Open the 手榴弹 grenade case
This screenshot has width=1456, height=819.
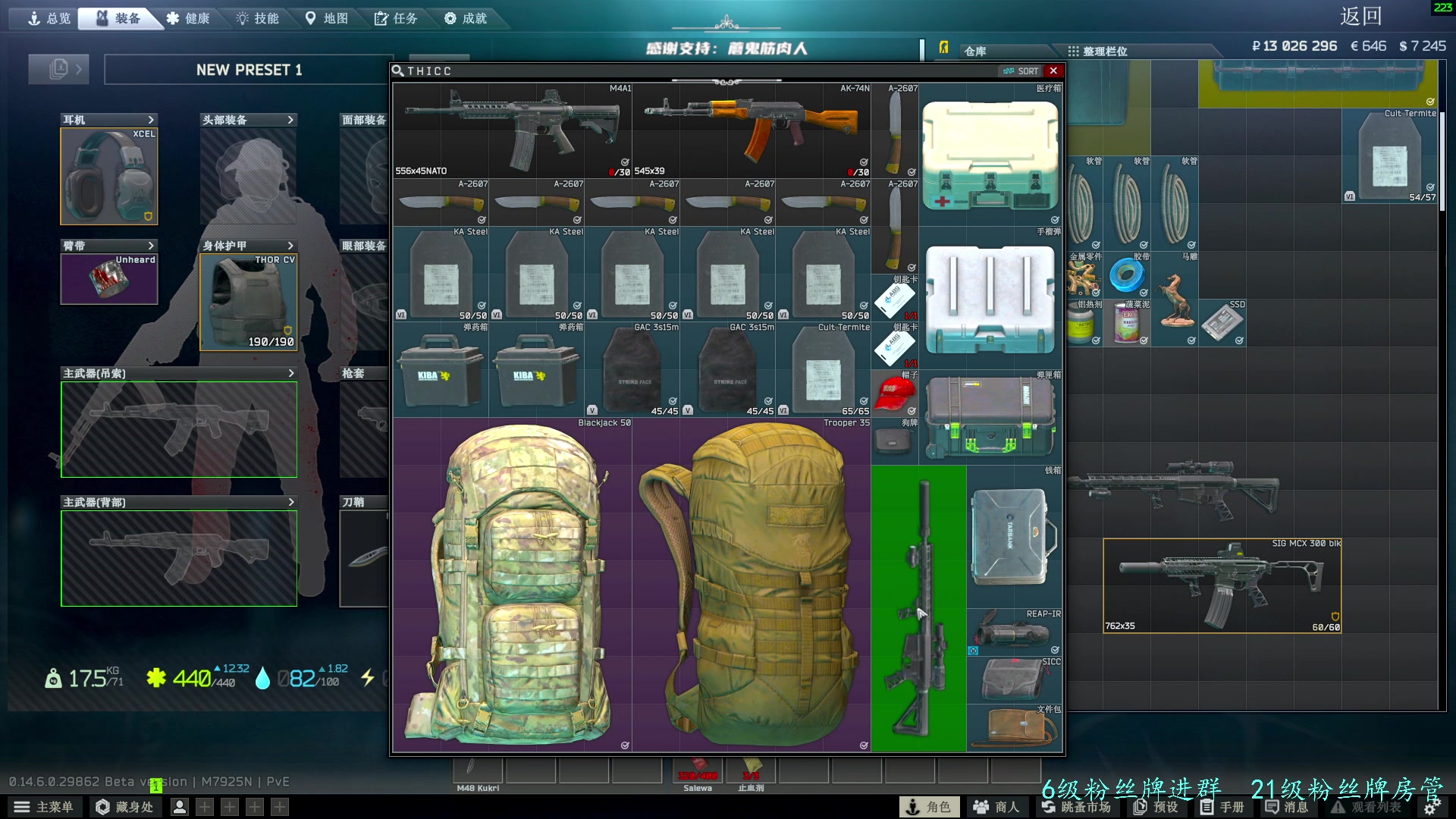click(x=990, y=297)
